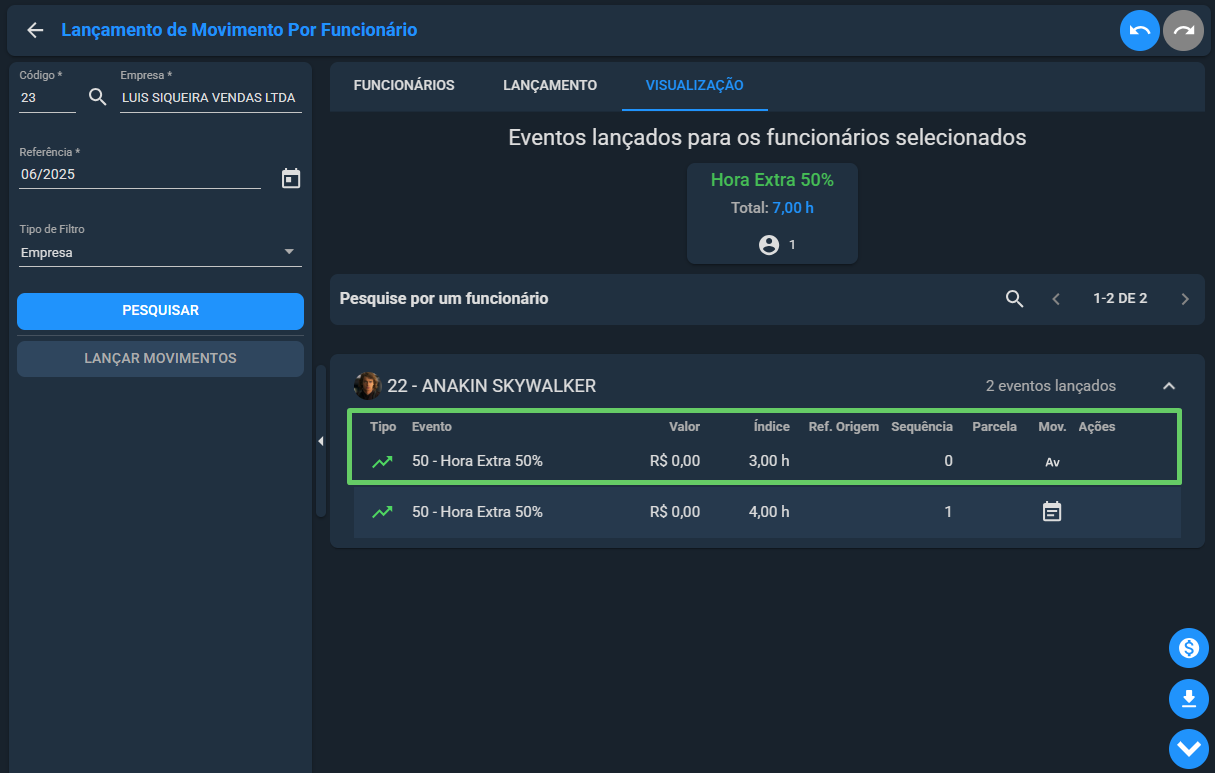Click the Anakin Skywalker avatar picture
Viewport: 1215px width, 773px height.
368,386
